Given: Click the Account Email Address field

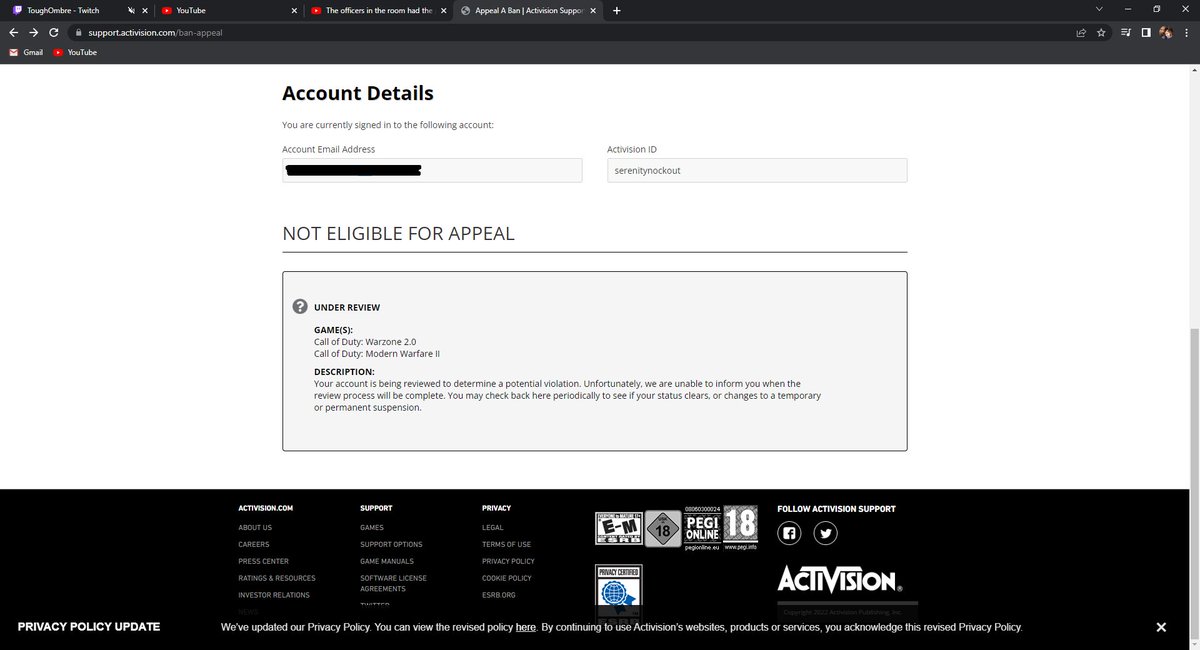Looking at the screenshot, I should coord(432,170).
